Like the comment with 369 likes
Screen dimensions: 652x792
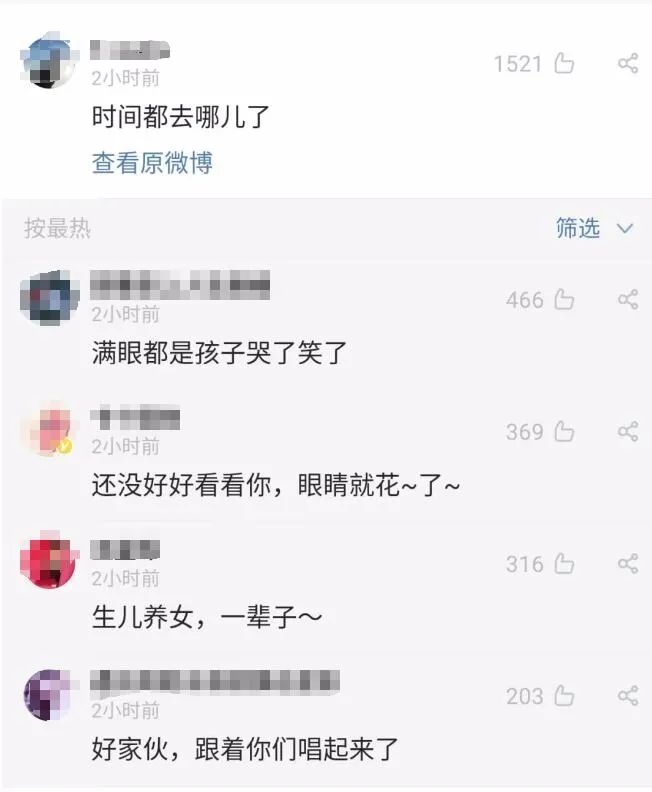pyautogui.click(x=564, y=432)
